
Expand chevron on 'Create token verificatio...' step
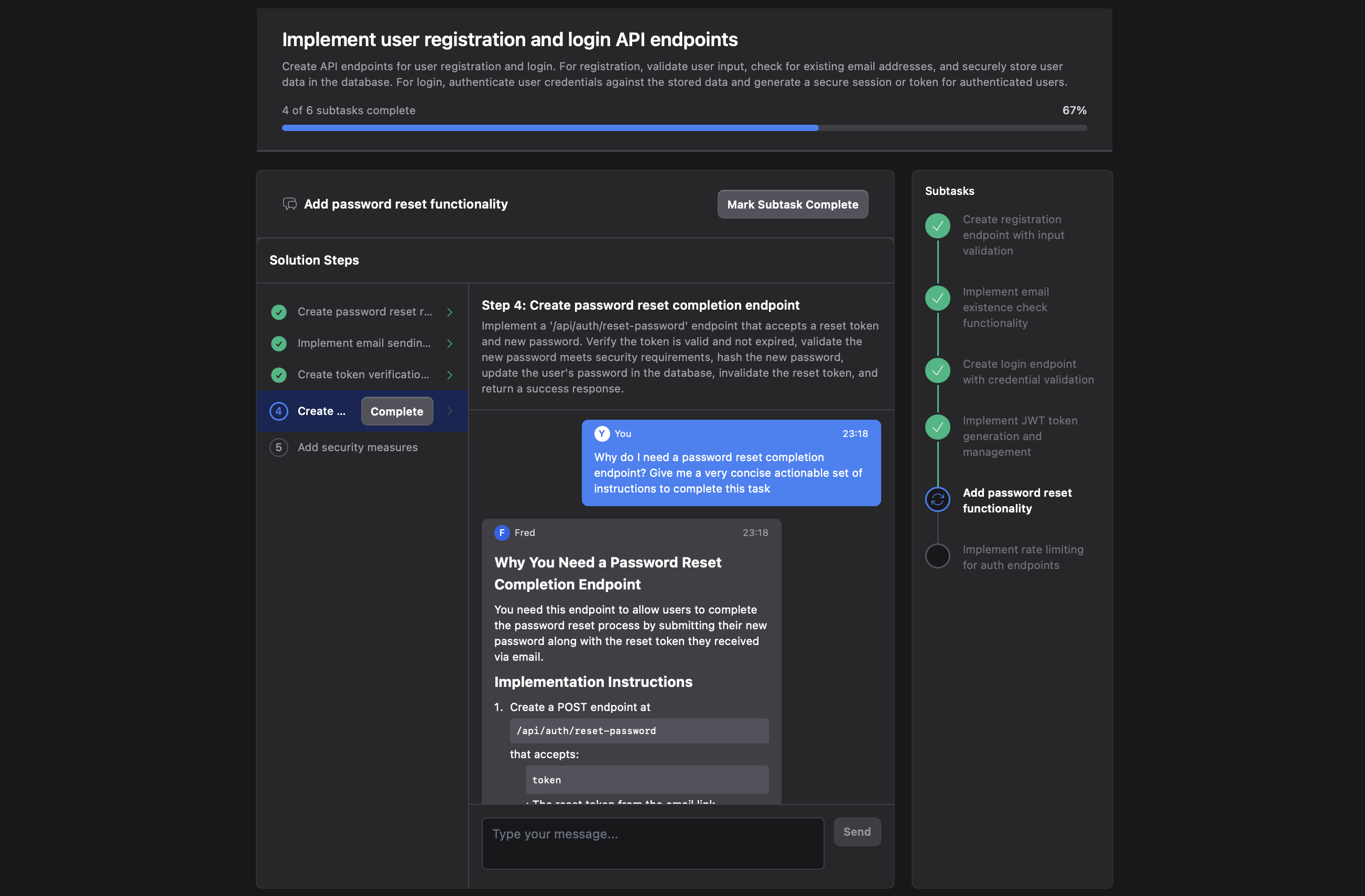point(450,375)
